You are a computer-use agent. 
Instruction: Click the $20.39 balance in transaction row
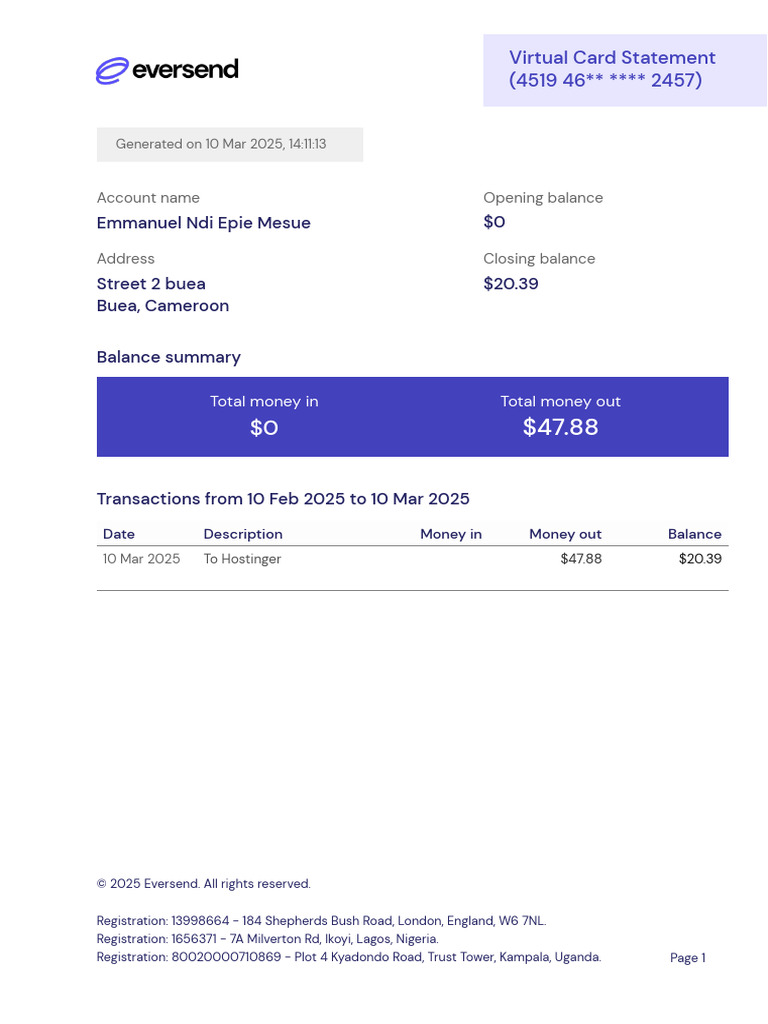[x=700, y=559]
